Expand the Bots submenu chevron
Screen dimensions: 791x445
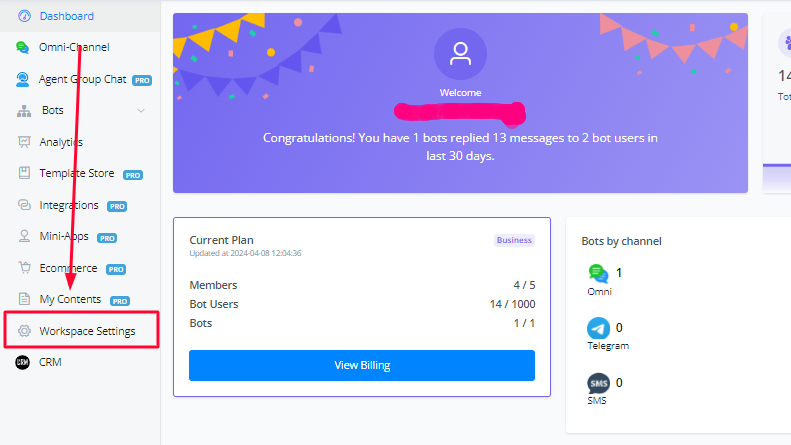click(141, 110)
